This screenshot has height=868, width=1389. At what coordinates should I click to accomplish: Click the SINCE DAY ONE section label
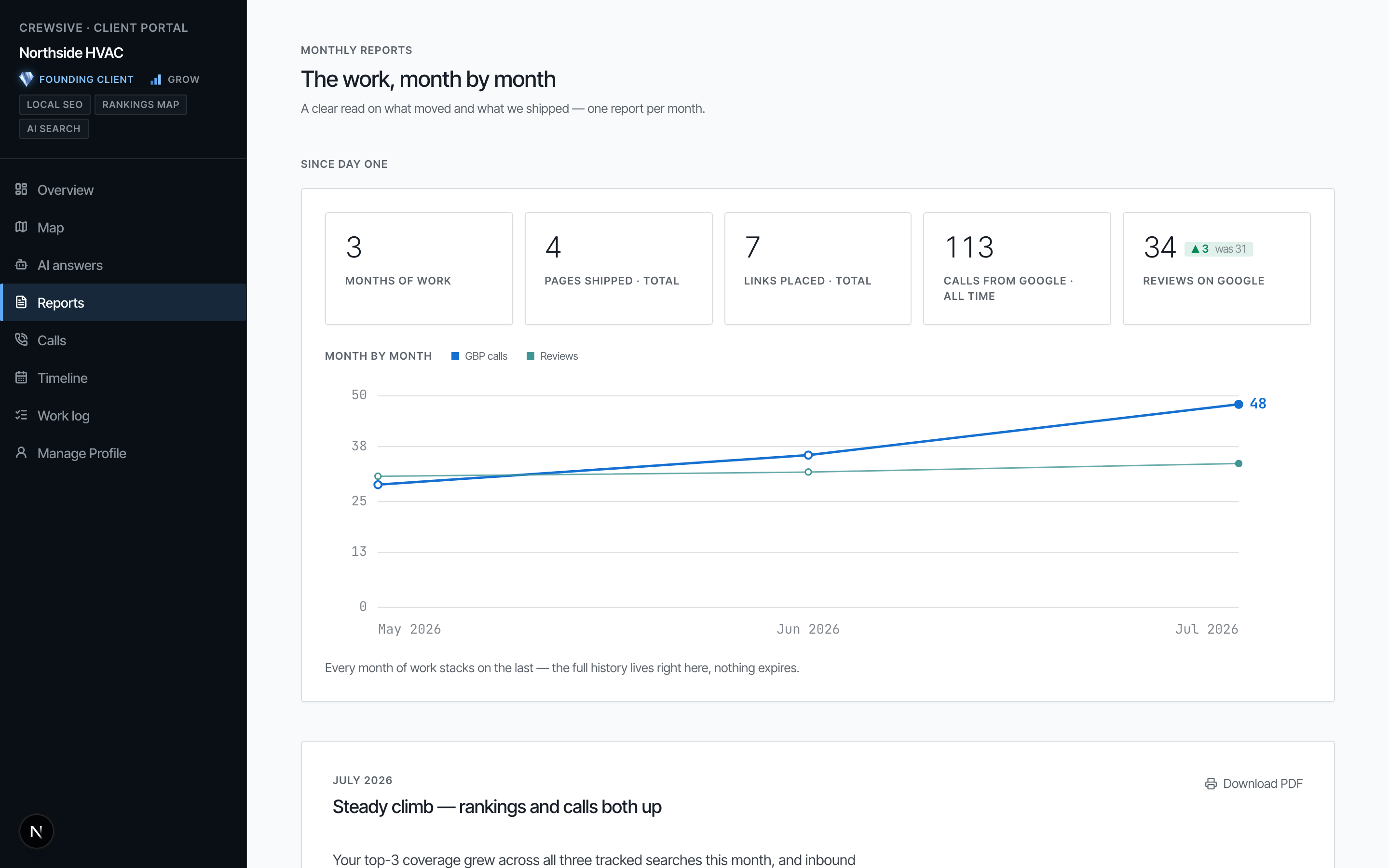344,164
